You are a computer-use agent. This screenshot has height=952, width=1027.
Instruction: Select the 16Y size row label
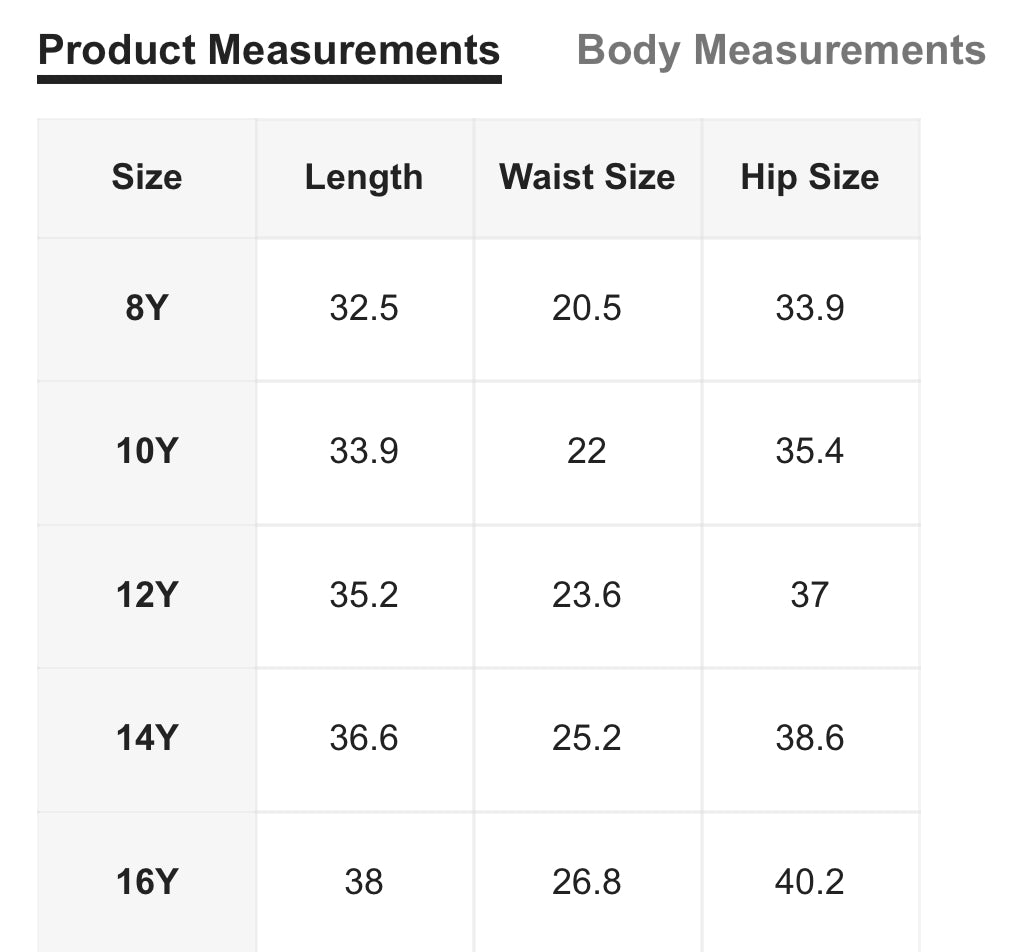pyautogui.click(x=145, y=883)
